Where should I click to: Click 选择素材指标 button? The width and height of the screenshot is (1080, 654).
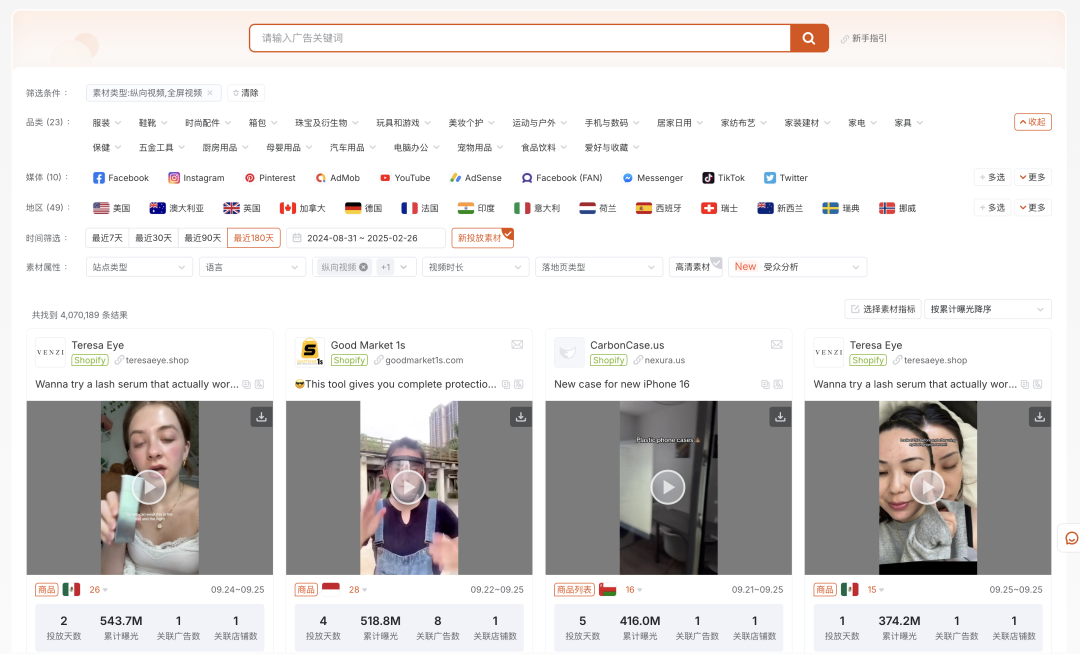(883, 309)
